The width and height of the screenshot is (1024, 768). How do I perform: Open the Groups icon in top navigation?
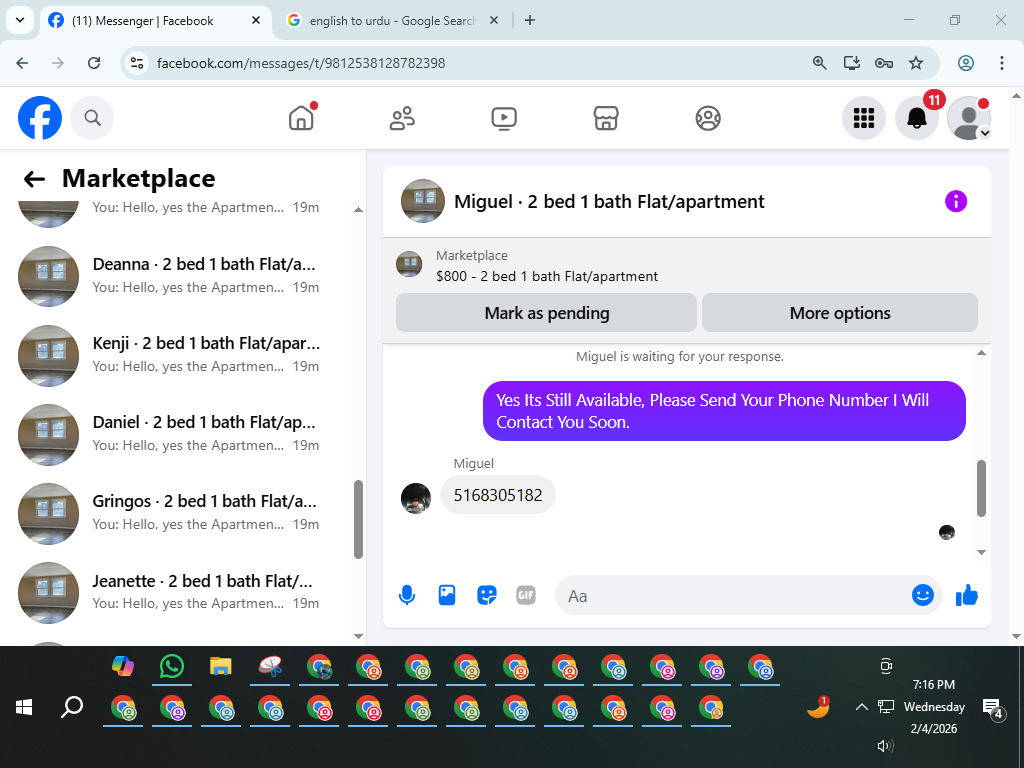[x=708, y=118]
